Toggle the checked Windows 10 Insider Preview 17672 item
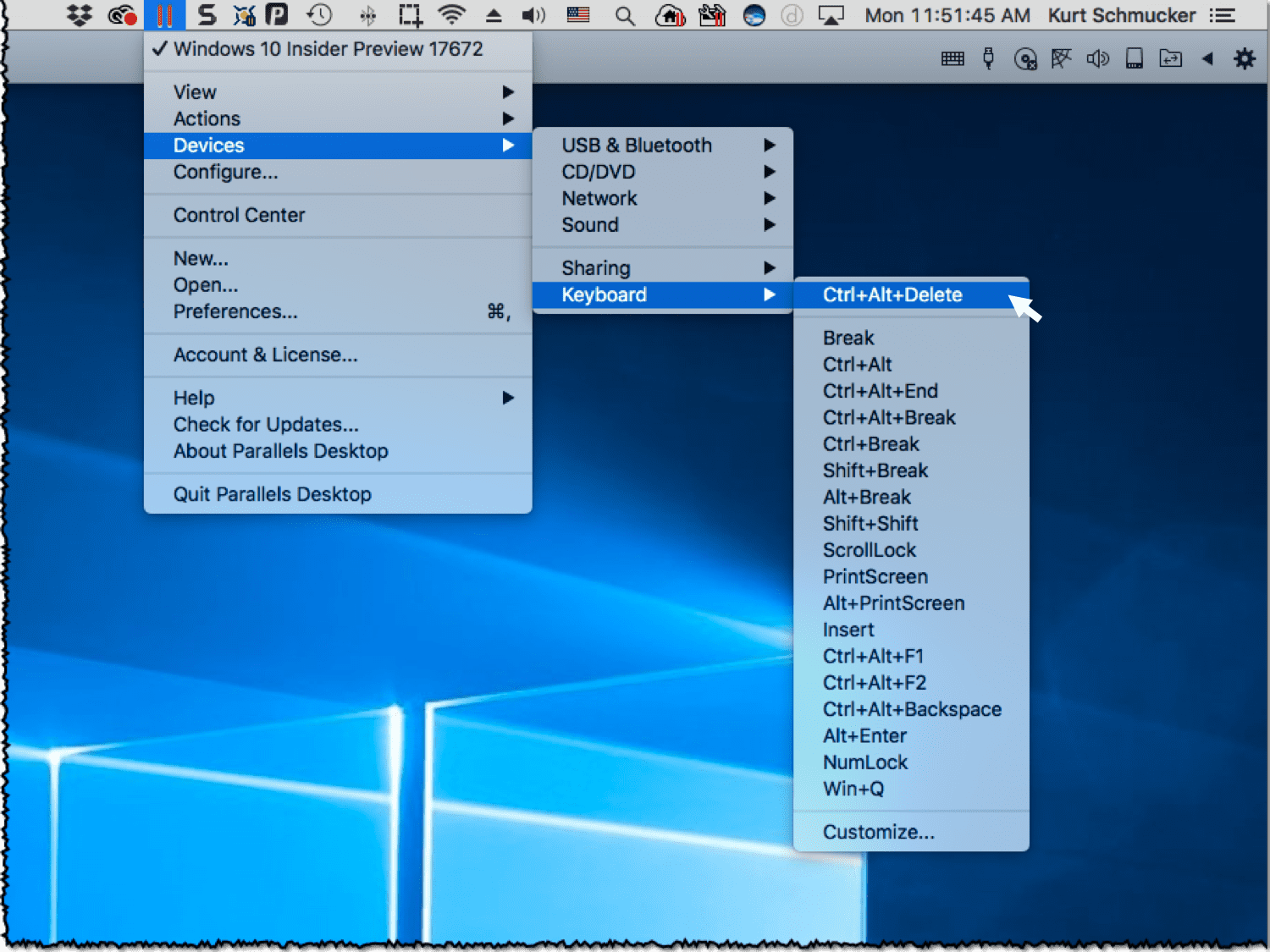1270x952 pixels. tap(328, 49)
